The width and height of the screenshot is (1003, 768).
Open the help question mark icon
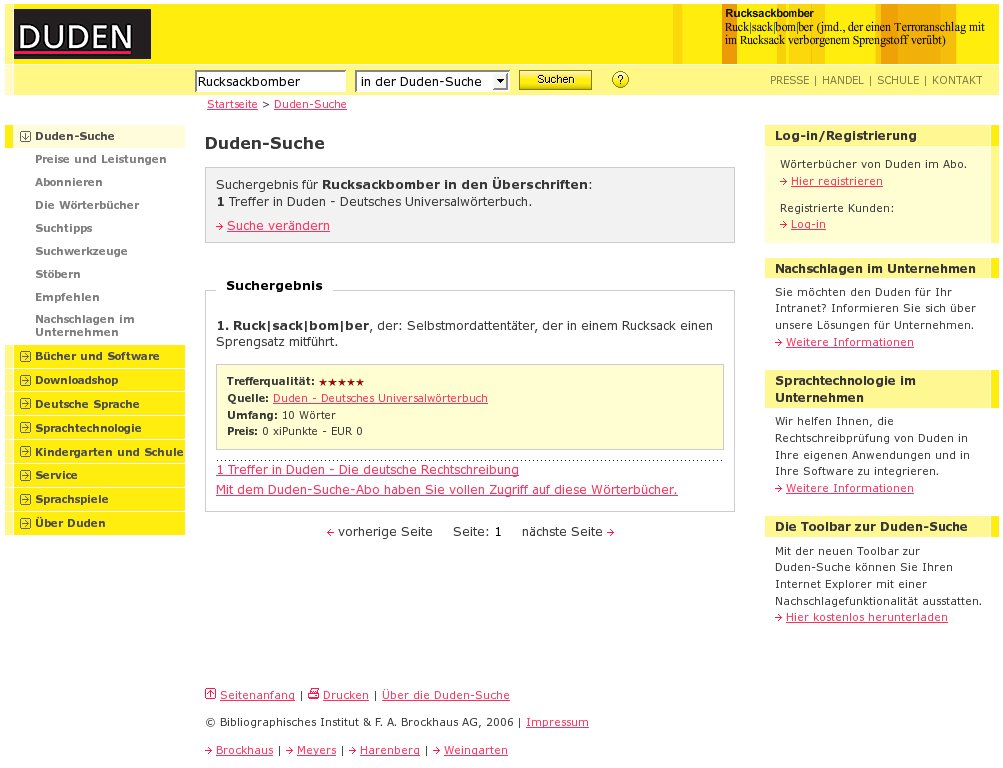[620, 80]
